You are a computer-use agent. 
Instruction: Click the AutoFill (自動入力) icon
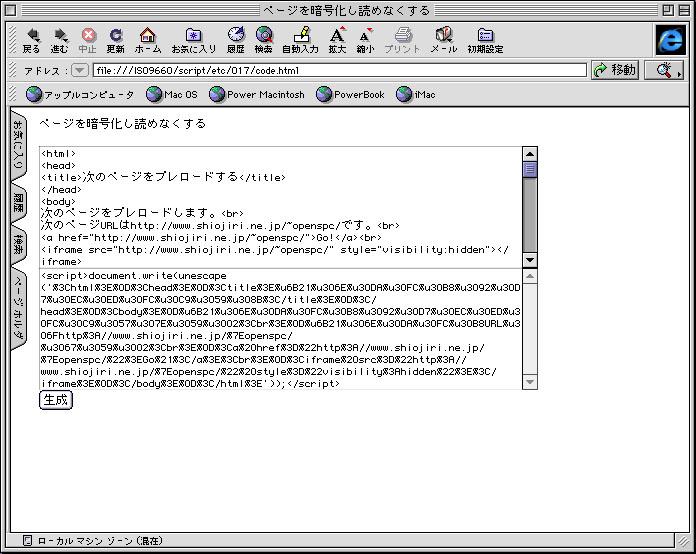tap(301, 40)
